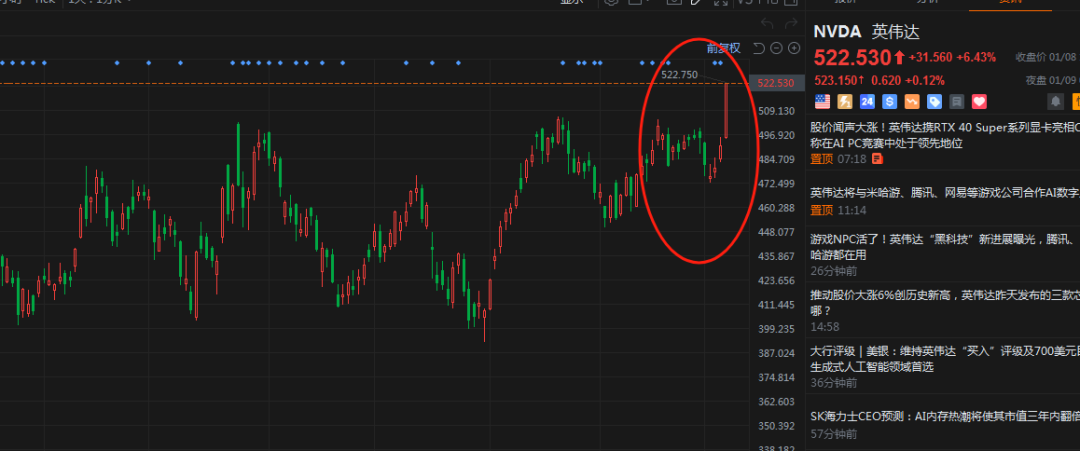Viewport: 1080px width, 451px height.
Task: Click the document icon next to 07:18
Action: point(877,159)
